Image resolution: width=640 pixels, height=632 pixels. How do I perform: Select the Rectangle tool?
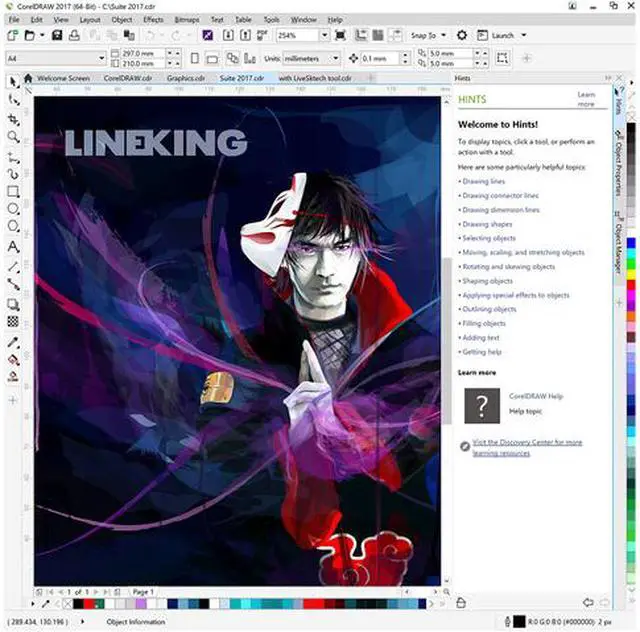coord(13,191)
